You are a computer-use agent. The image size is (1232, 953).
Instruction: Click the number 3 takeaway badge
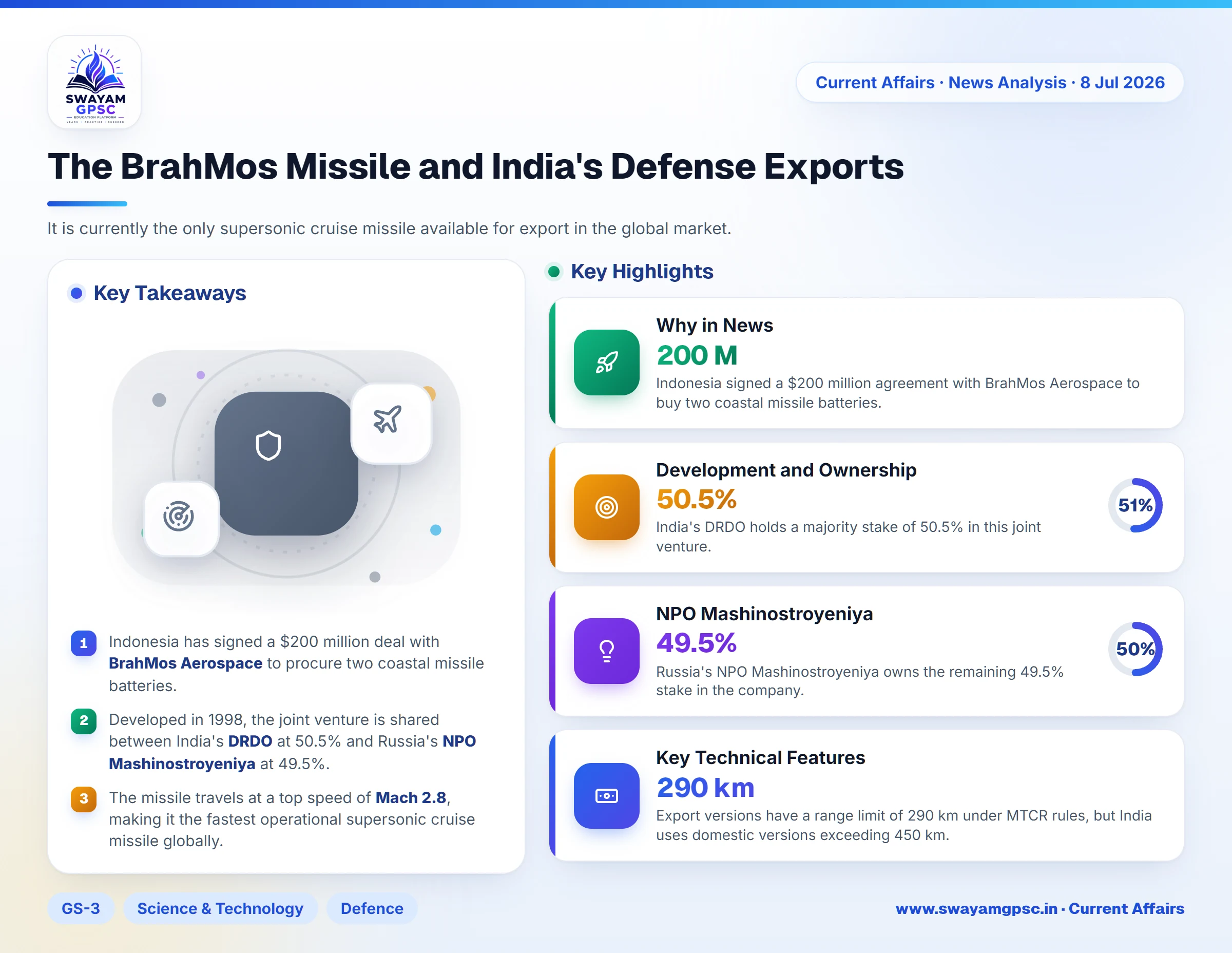[84, 798]
